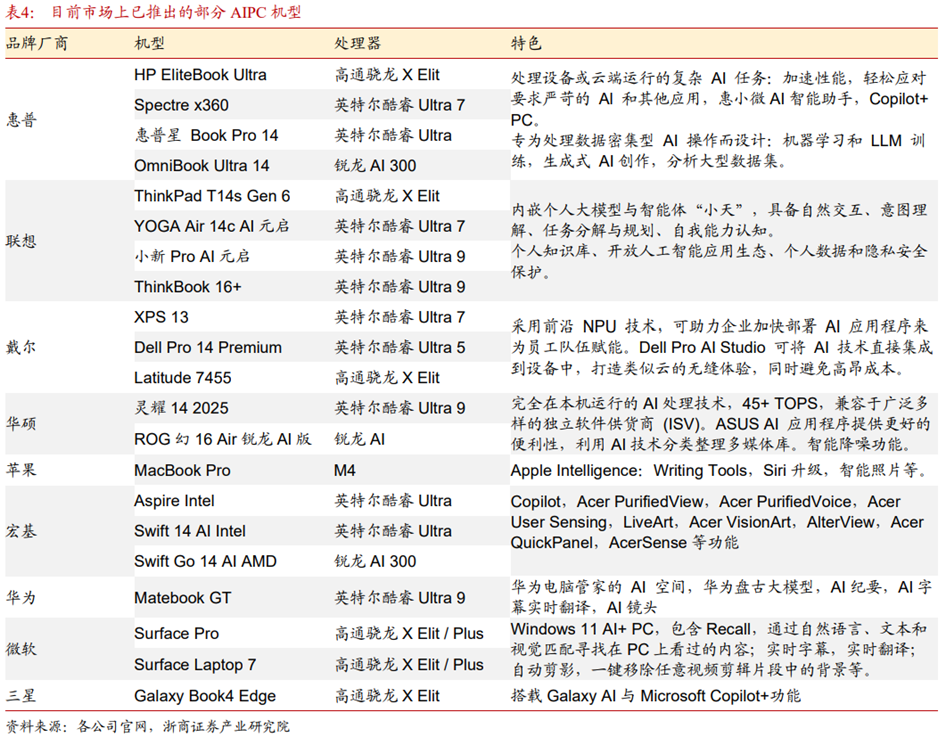Select "锐龙 AI 300" in the OmniBook Ultra 14 row
The height and width of the screenshot is (737, 946).
[x=375, y=165]
